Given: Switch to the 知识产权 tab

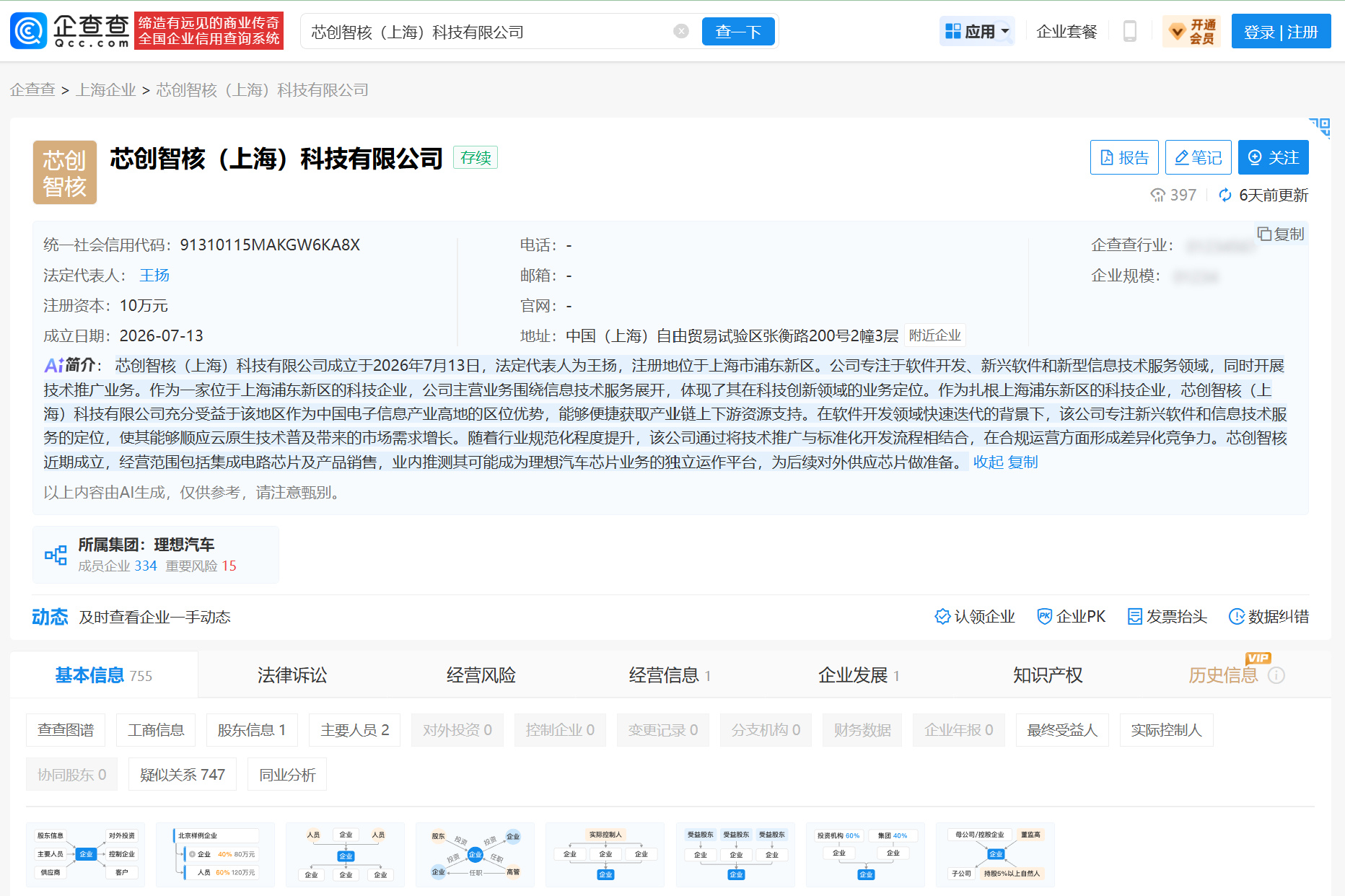Looking at the screenshot, I should tap(1048, 675).
